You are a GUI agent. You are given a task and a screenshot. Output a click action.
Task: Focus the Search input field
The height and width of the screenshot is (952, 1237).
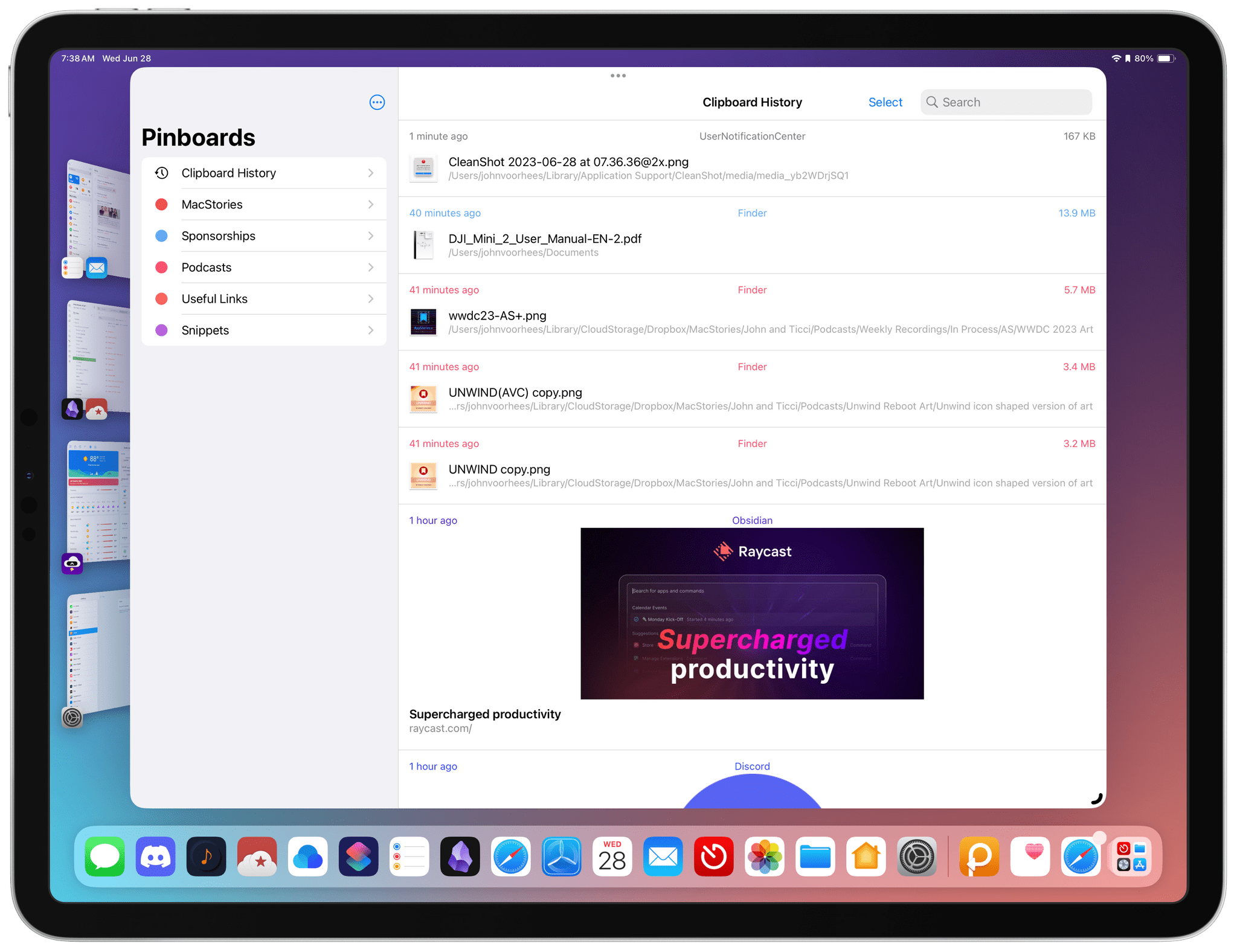pyautogui.click(x=1006, y=102)
